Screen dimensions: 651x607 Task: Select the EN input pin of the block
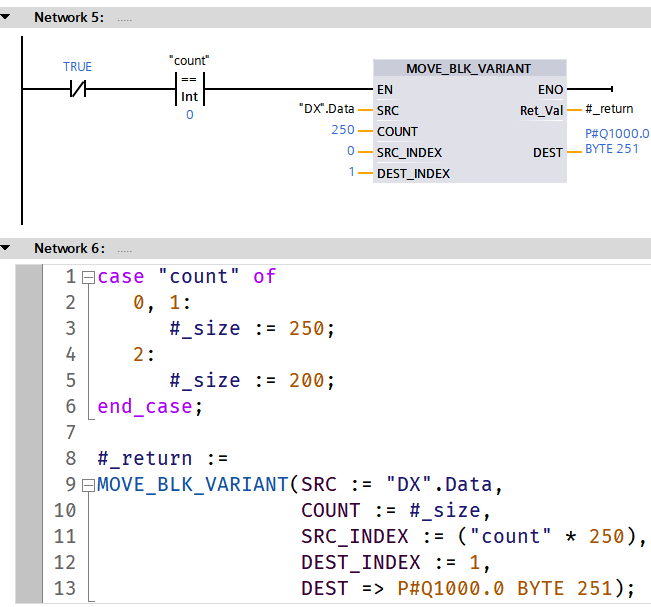pyautogui.click(x=386, y=89)
